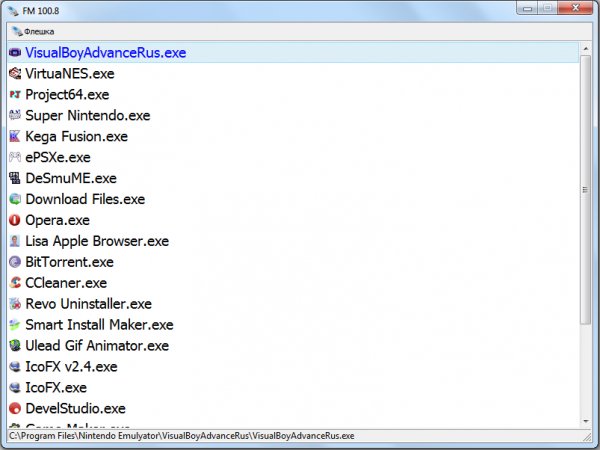Click the red Opera.exe icon
The width and height of the screenshot is (600, 450).
point(15,220)
